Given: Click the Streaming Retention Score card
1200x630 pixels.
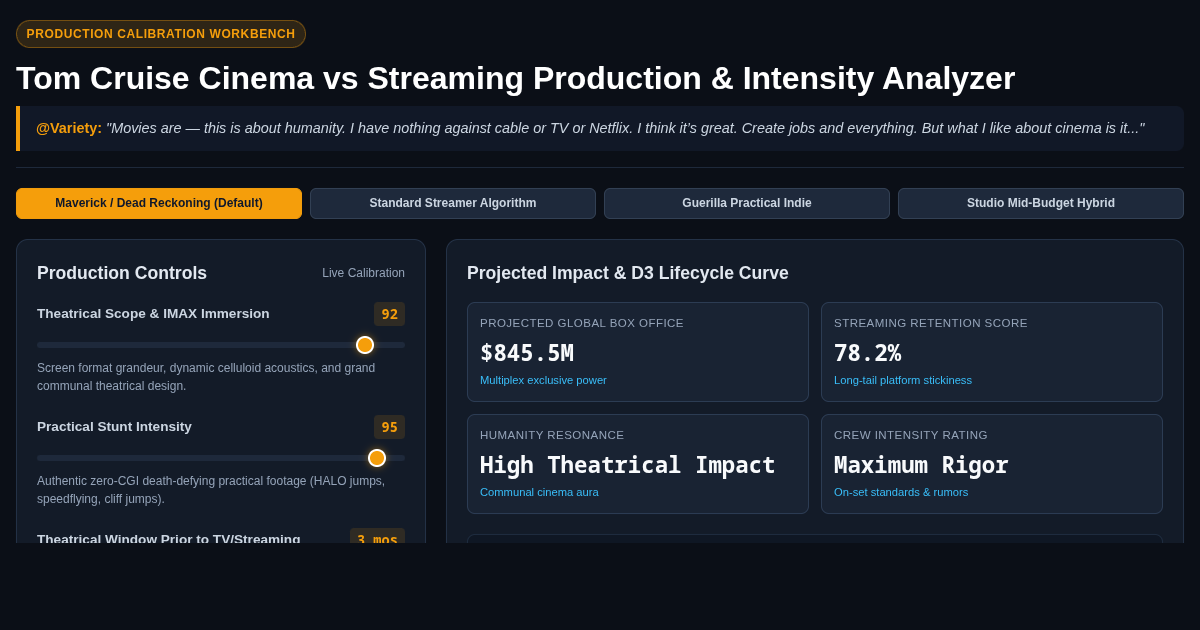Looking at the screenshot, I should 992,352.
